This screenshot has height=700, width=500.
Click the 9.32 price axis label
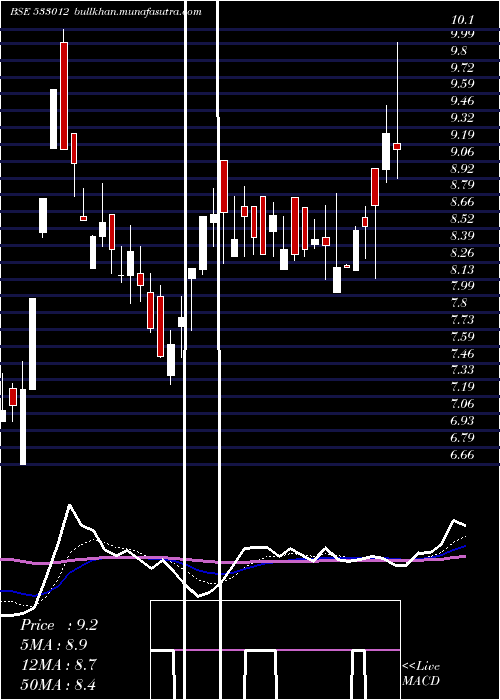coord(462,117)
